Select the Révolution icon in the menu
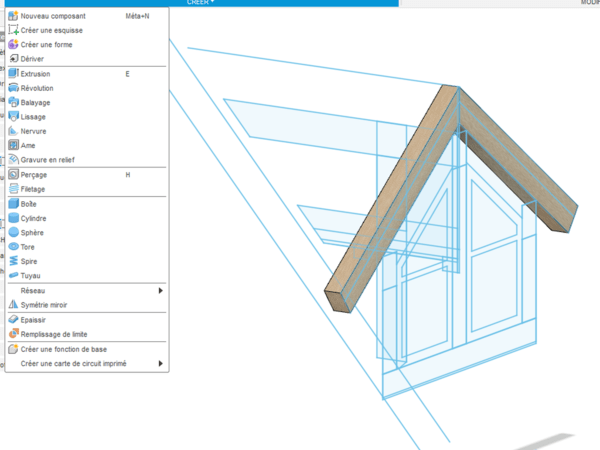Viewport: 600px width, 450px height. [13, 88]
